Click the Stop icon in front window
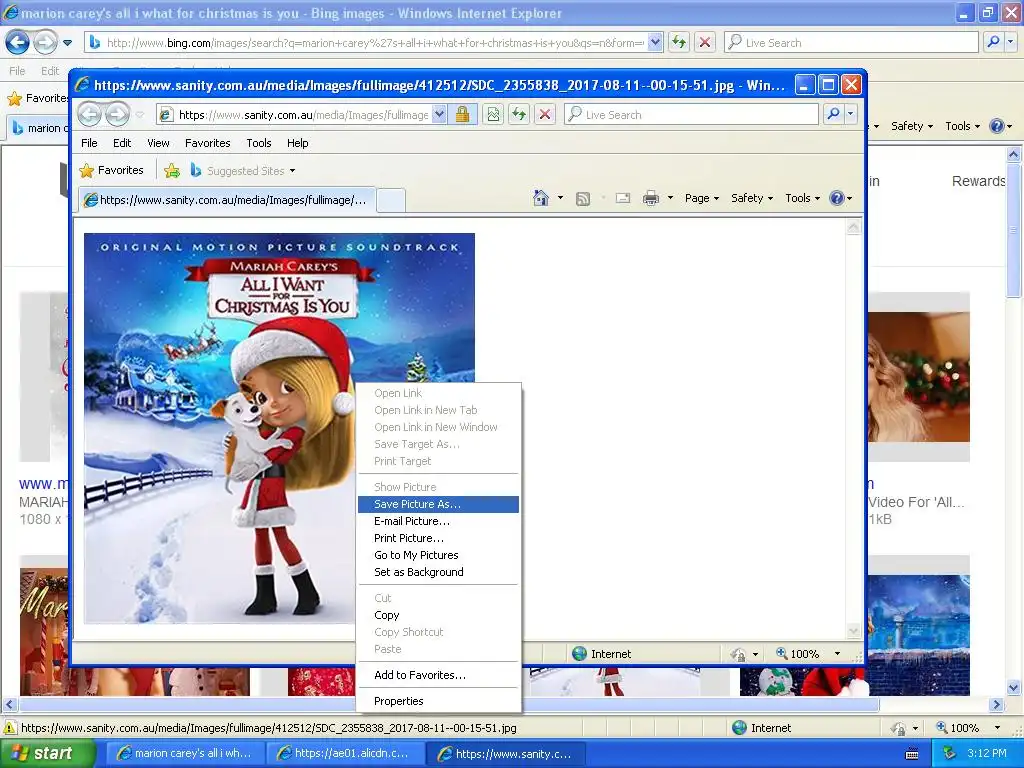The image size is (1024, 768). [x=545, y=115]
